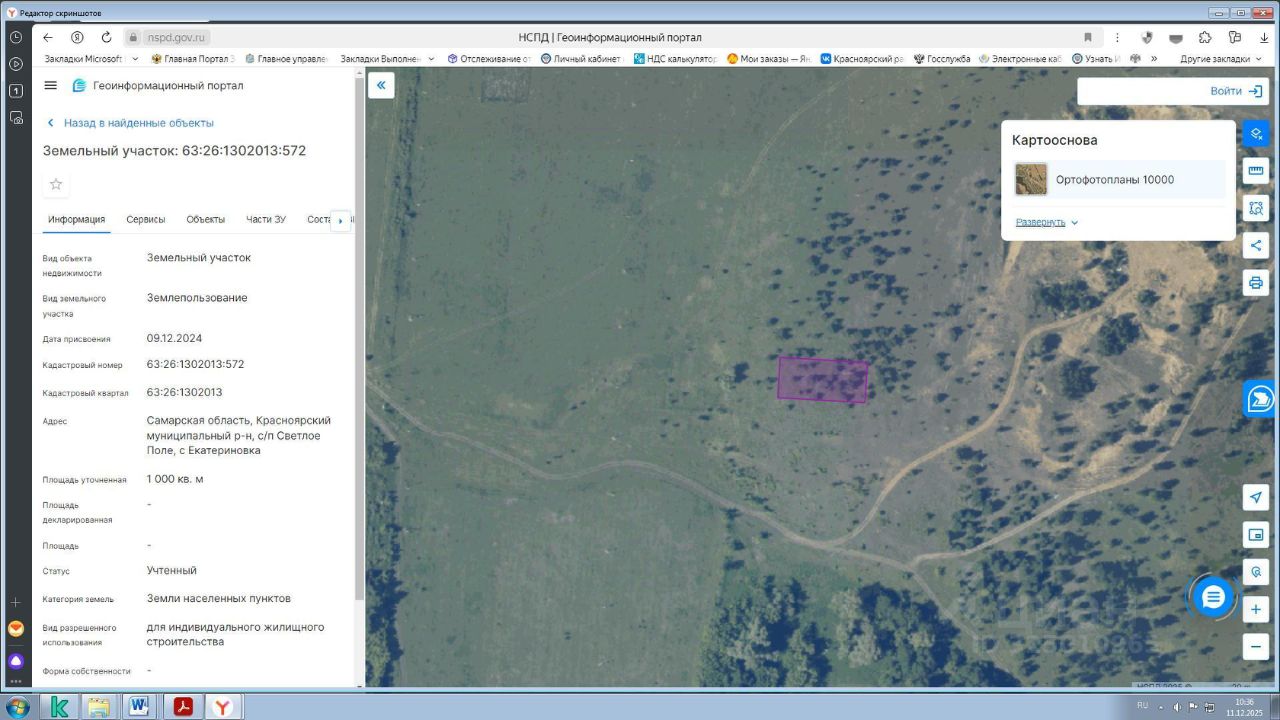Open the Красноярский bookmark with VK icon
Image resolution: width=1280 pixels, height=720 pixels.
pos(862,59)
